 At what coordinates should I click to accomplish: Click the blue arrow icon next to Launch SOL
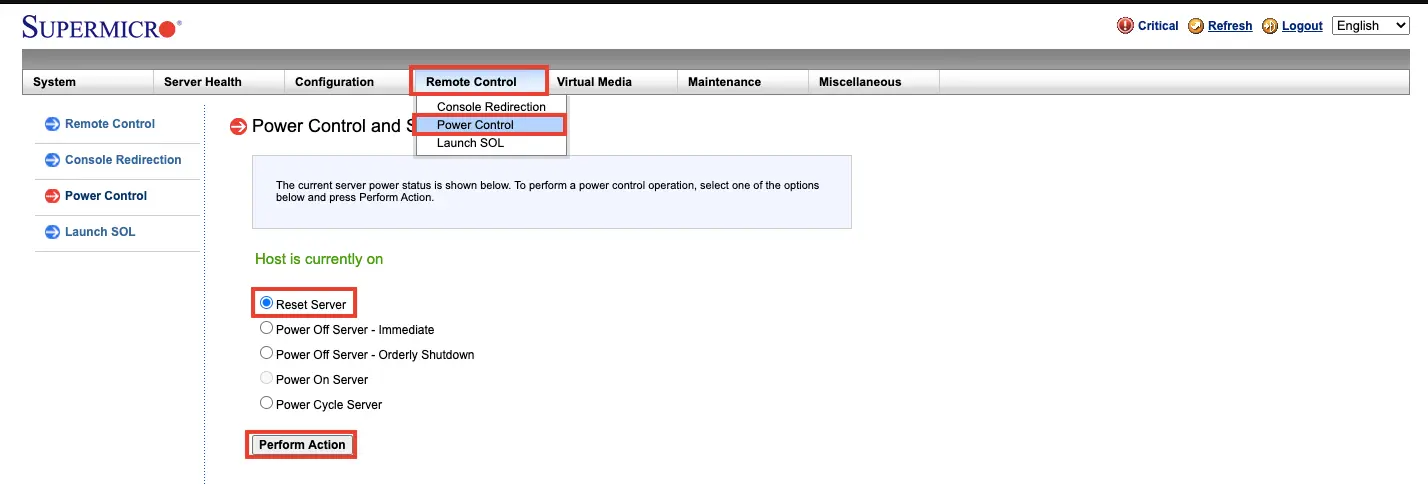click(52, 232)
